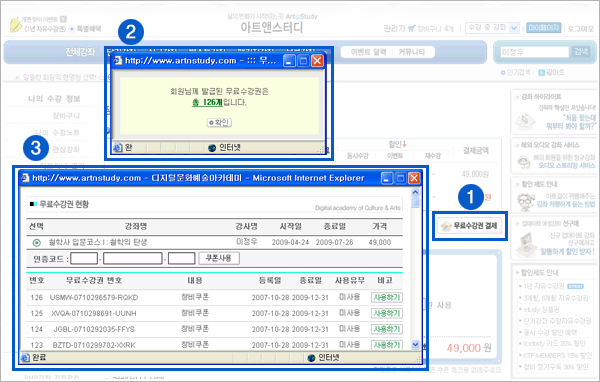Open the 동시 수강 할인 혜택 link
This screenshot has height=382, width=600.
click(550, 332)
